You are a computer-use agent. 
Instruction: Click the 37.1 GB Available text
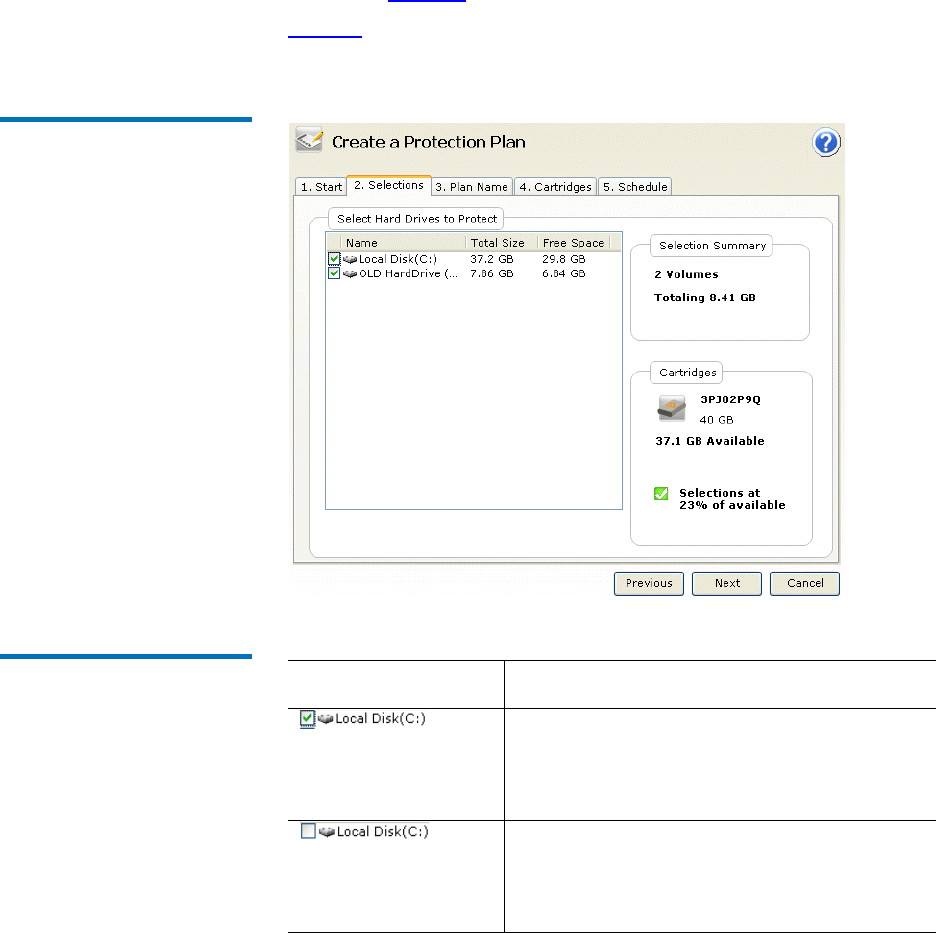(710, 441)
